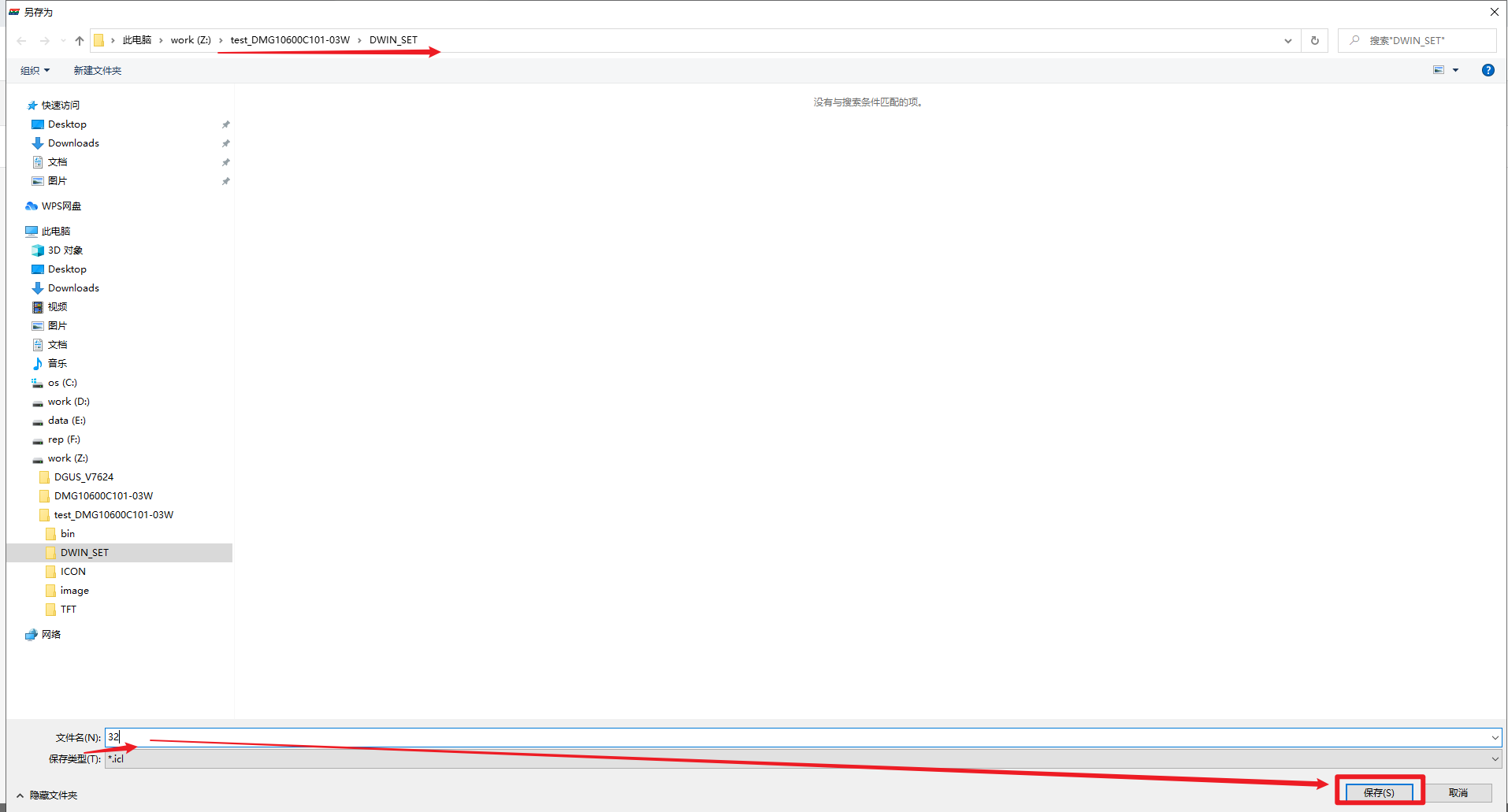Select drive work (D:)
The image size is (1508, 812).
point(69,402)
